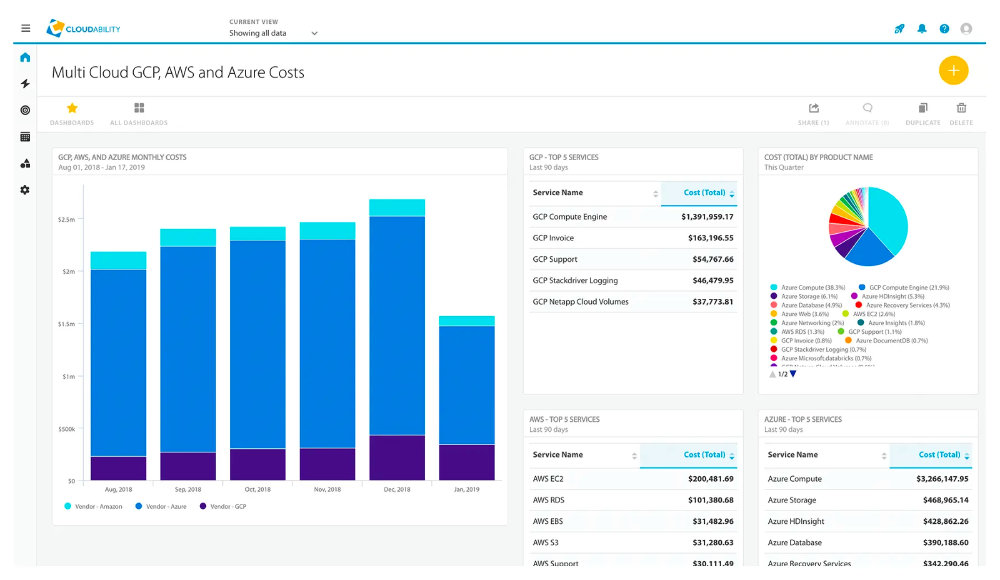
Task: Switch to the All Dashboards tab
Action: click(139, 110)
